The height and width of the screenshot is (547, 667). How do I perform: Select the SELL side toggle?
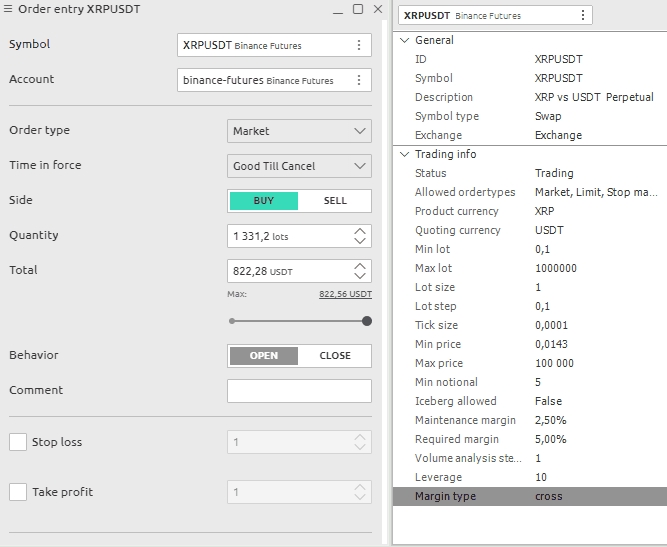tap(335, 201)
